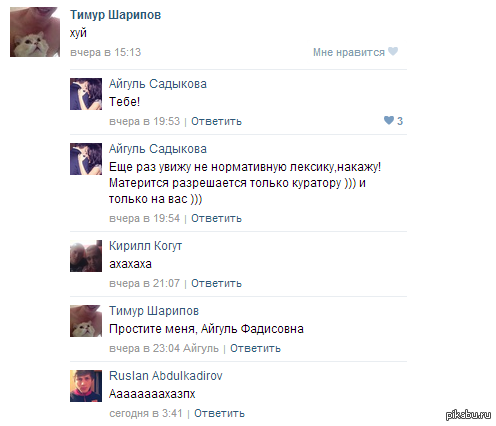The width and height of the screenshot is (496, 426).
Task: Reply to the 19:54 comment about лексику
Action: pos(216,218)
